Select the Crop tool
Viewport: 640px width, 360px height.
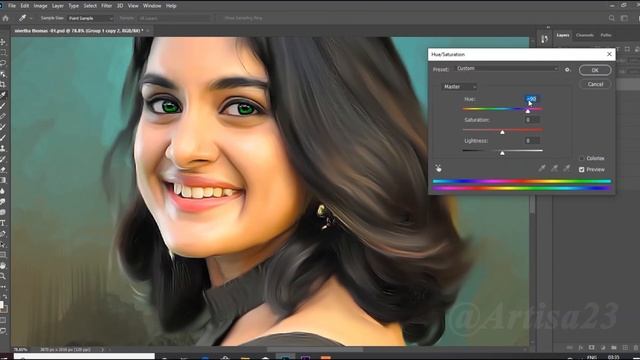tap(3, 84)
